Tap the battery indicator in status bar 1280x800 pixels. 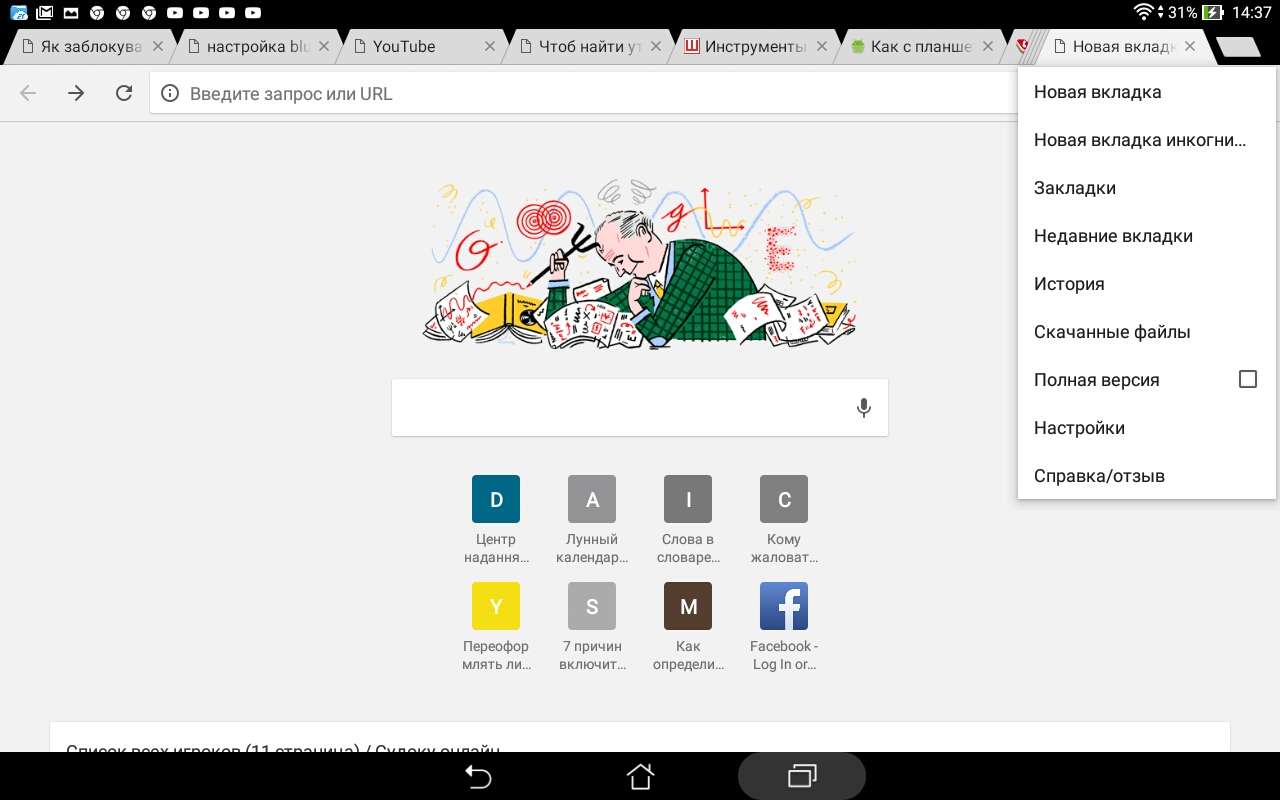point(1213,13)
